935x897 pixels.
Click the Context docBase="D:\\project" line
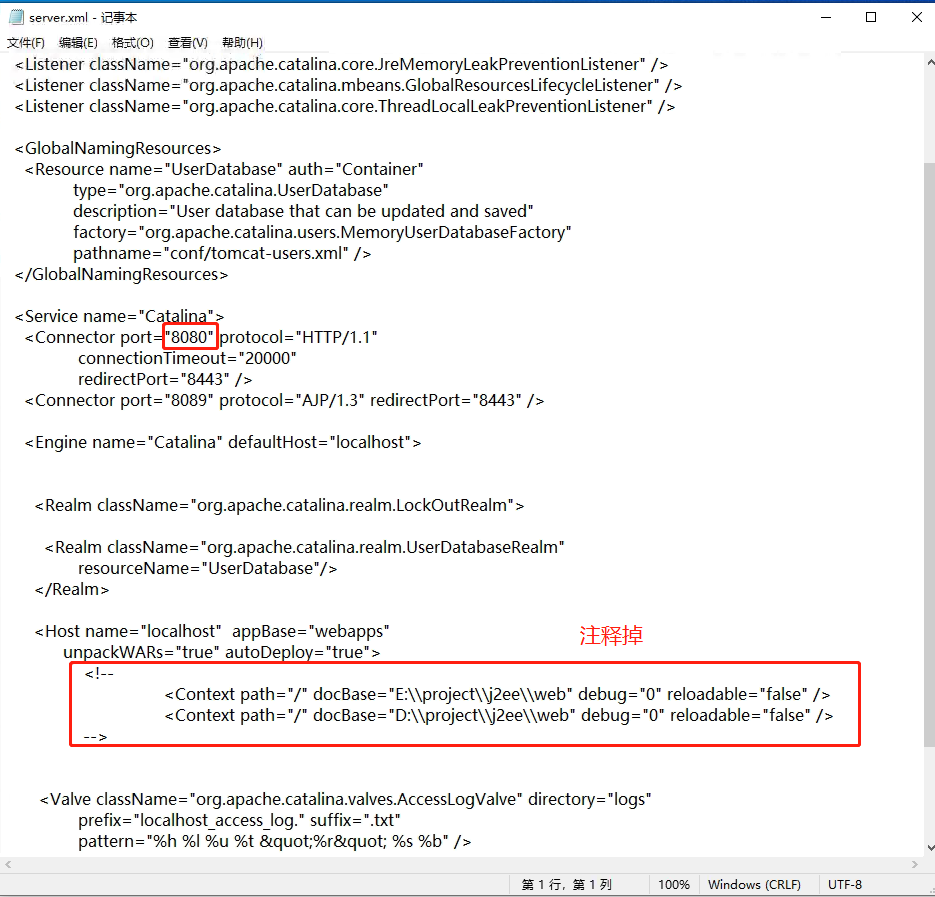pyautogui.click(x=499, y=716)
